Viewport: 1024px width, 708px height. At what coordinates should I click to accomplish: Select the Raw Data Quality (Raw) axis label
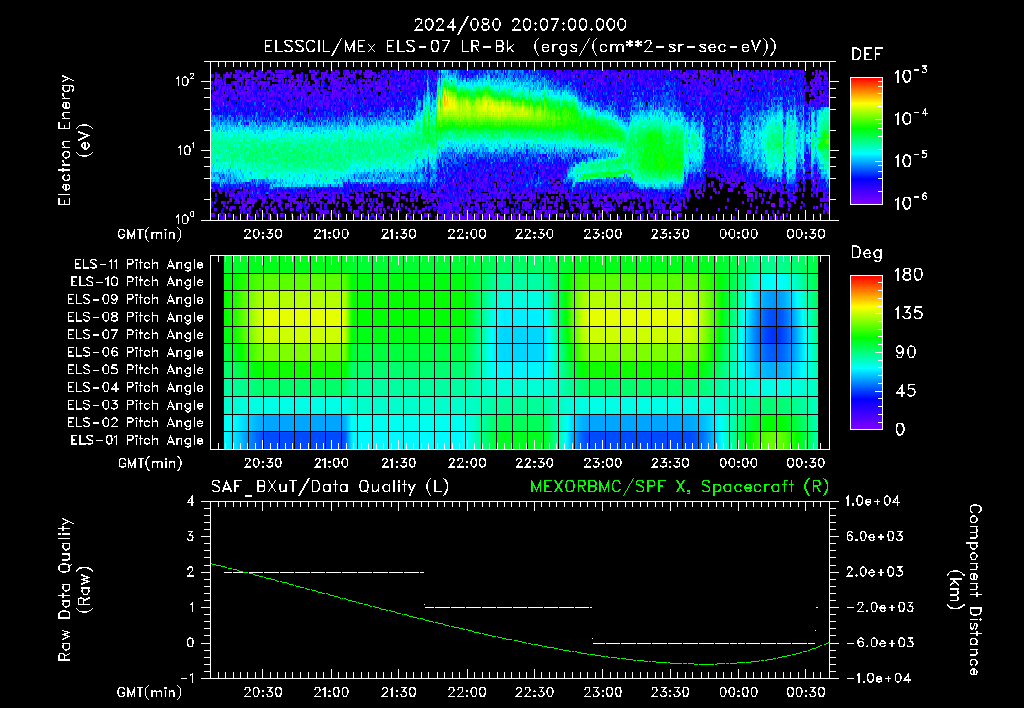(74, 590)
